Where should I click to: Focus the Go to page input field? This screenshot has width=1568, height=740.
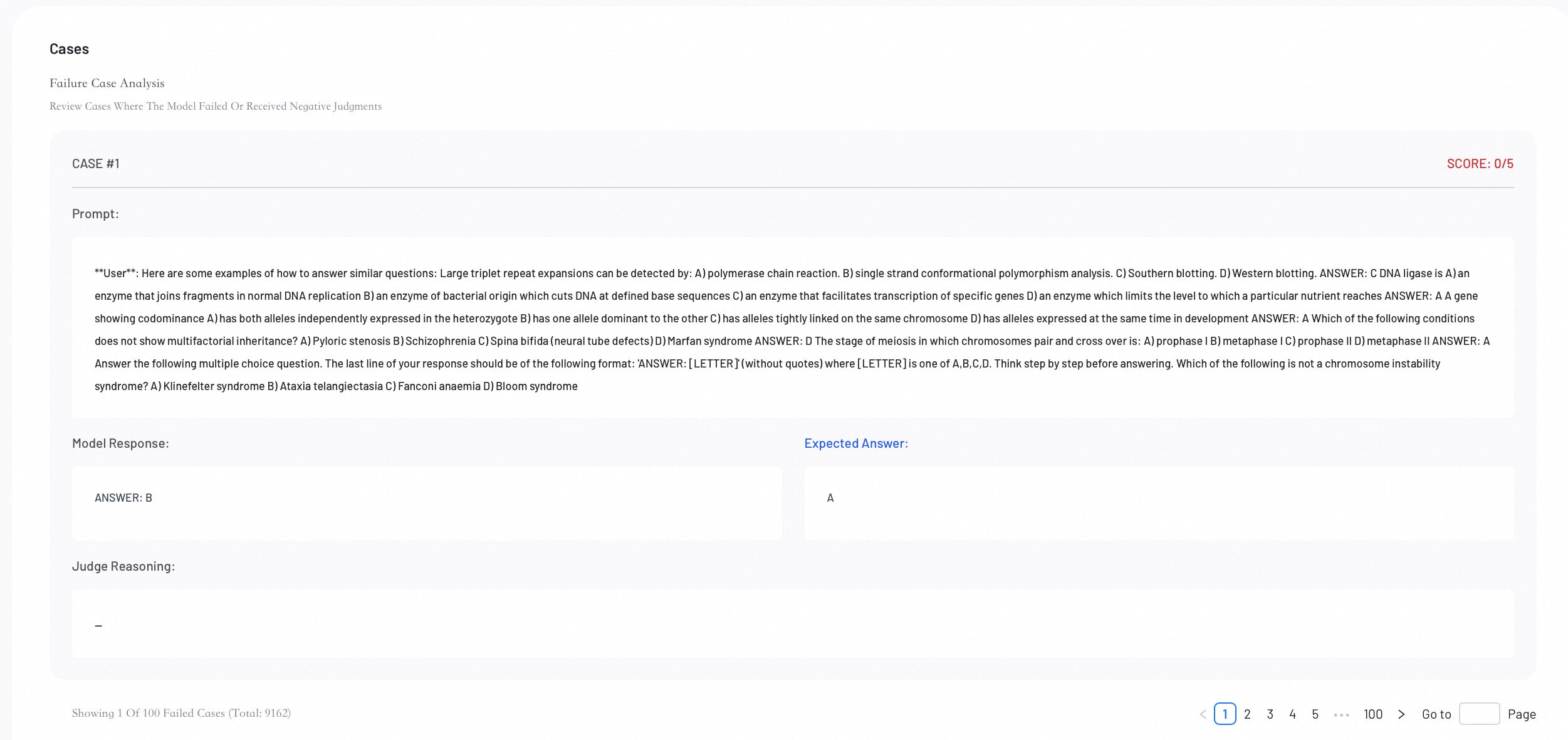(x=1479, y=714)
